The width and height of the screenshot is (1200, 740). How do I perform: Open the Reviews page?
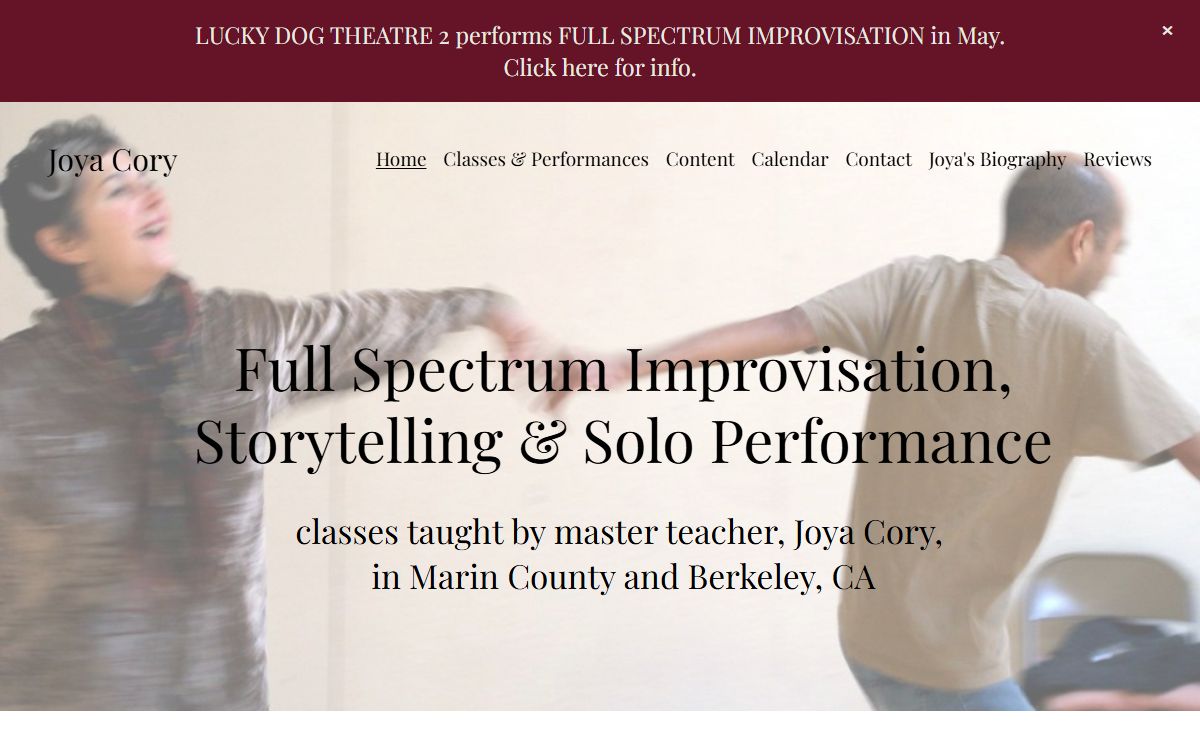(x=1117, y=159)
